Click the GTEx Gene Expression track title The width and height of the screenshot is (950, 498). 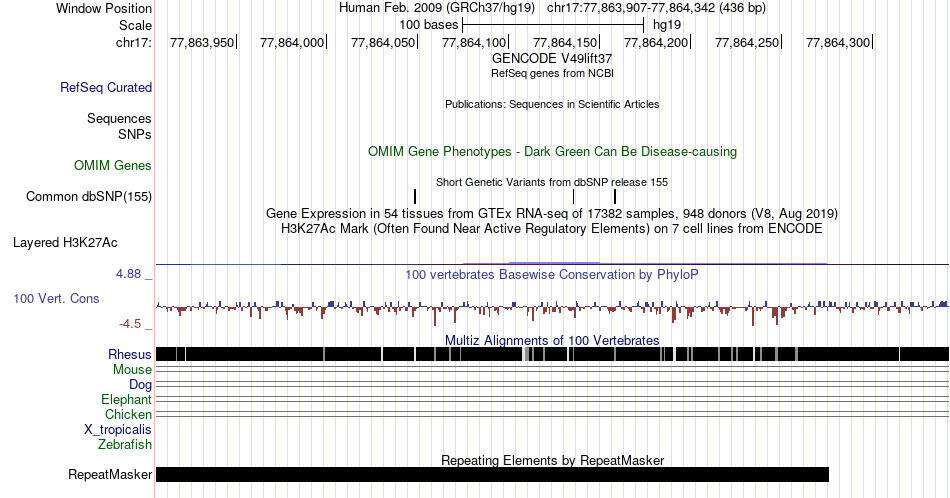click(x=552, y=213)
